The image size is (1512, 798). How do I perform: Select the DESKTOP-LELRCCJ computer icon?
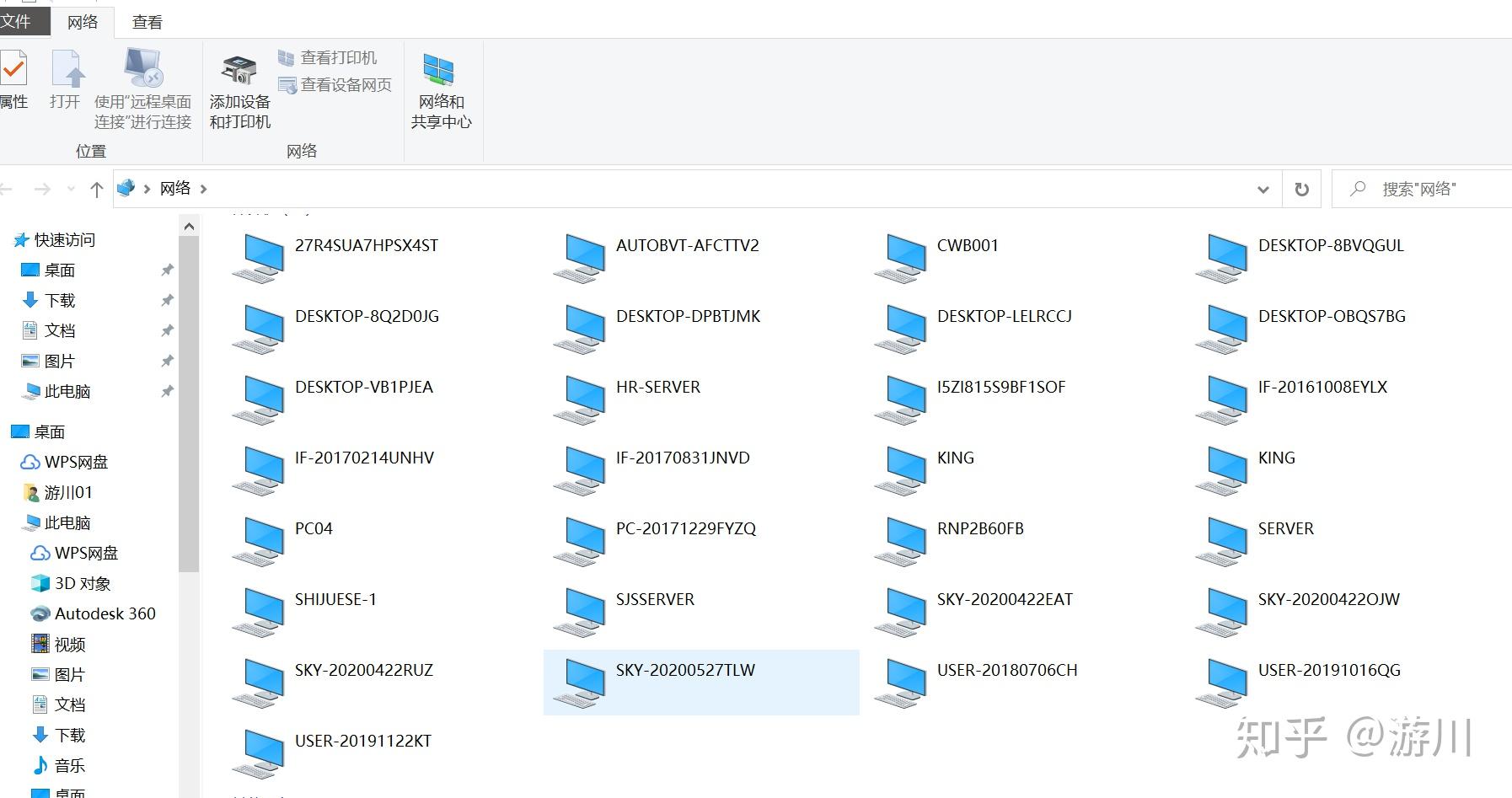(901, 328)
